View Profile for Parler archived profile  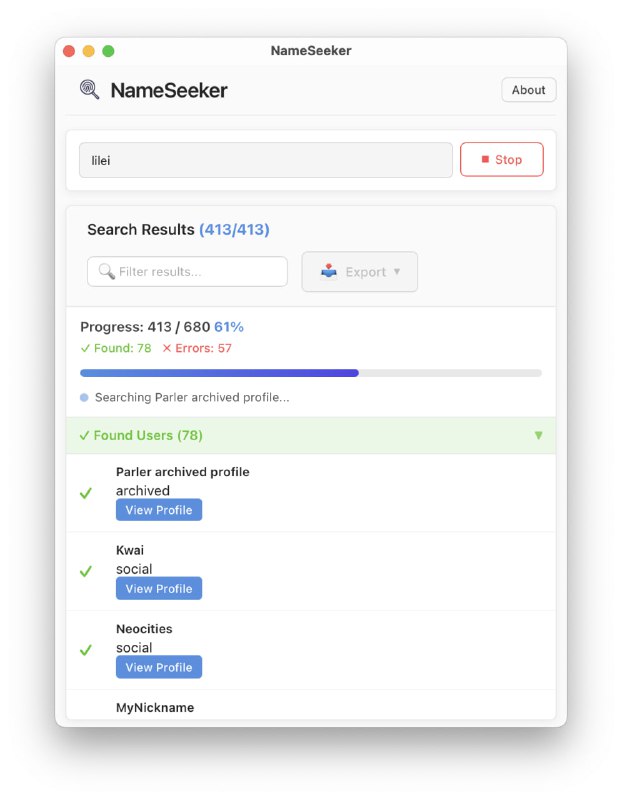(159, 510)
